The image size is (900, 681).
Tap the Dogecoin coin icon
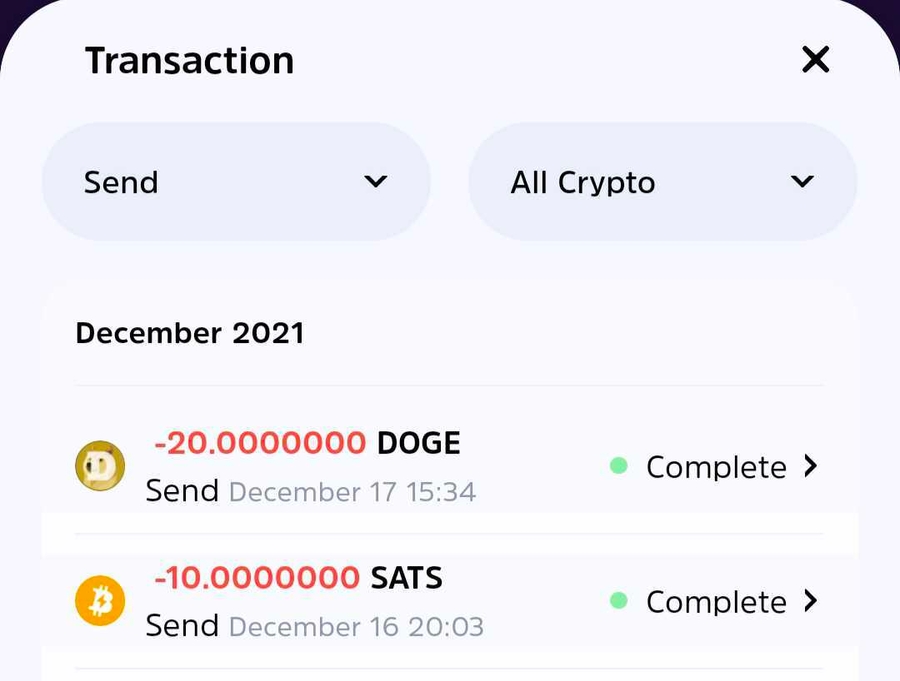click(x=100, y=466)
